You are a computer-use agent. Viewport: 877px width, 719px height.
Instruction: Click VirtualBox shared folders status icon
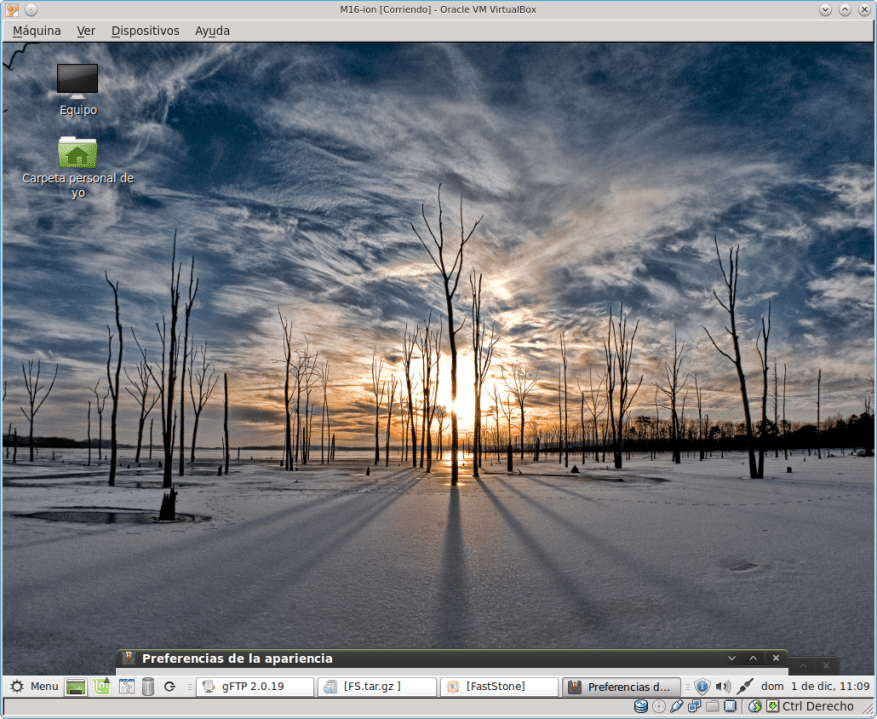[x=712, y=707]
